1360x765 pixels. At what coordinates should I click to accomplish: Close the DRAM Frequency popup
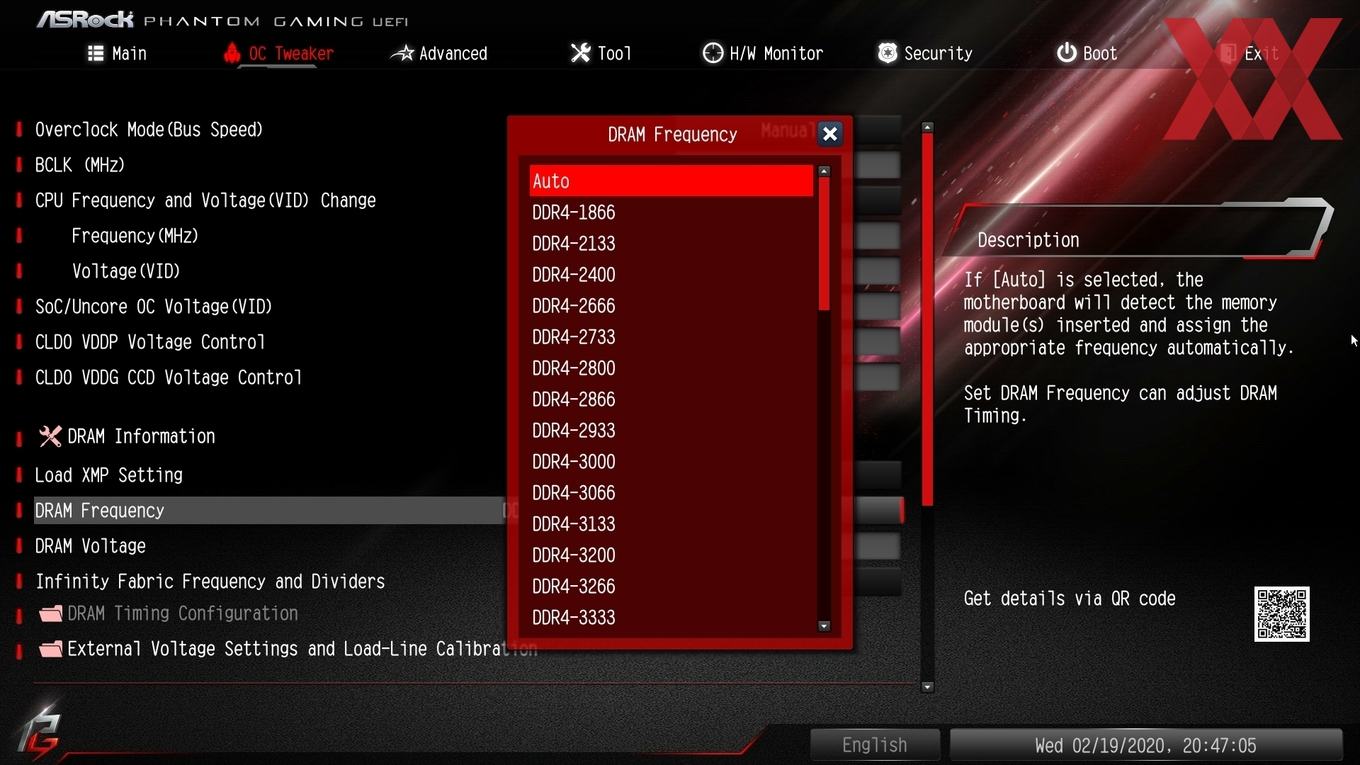pos(829,134)
